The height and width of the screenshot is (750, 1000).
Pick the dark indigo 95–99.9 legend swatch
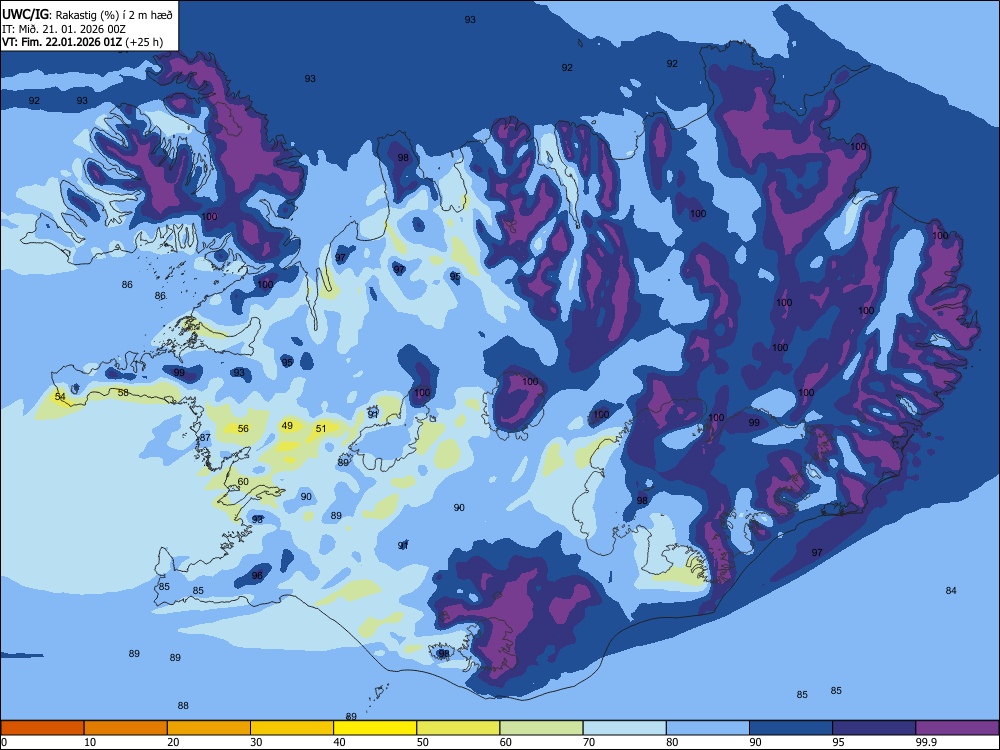click(874, 728)
